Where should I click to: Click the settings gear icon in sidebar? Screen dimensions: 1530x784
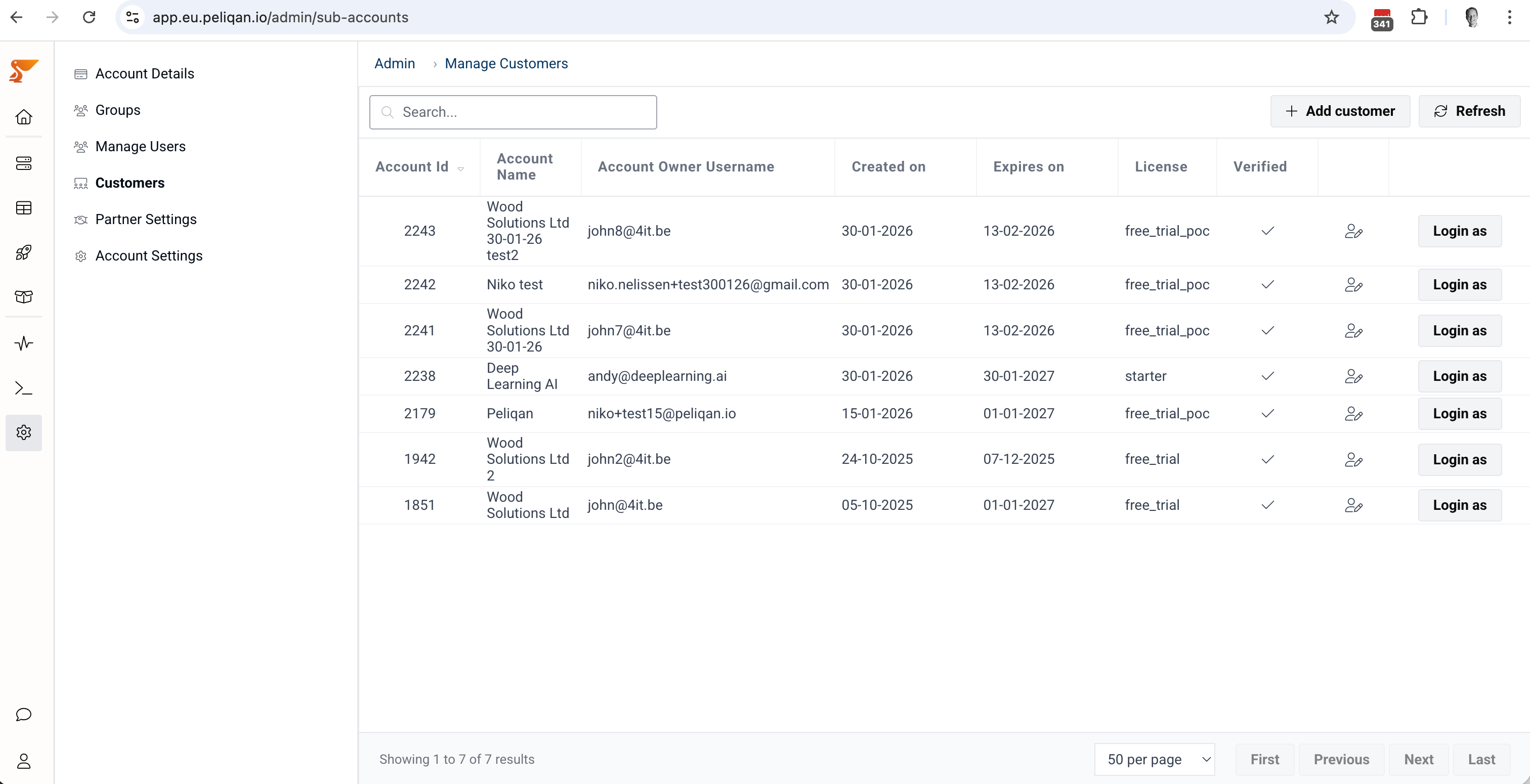point(24,432)
